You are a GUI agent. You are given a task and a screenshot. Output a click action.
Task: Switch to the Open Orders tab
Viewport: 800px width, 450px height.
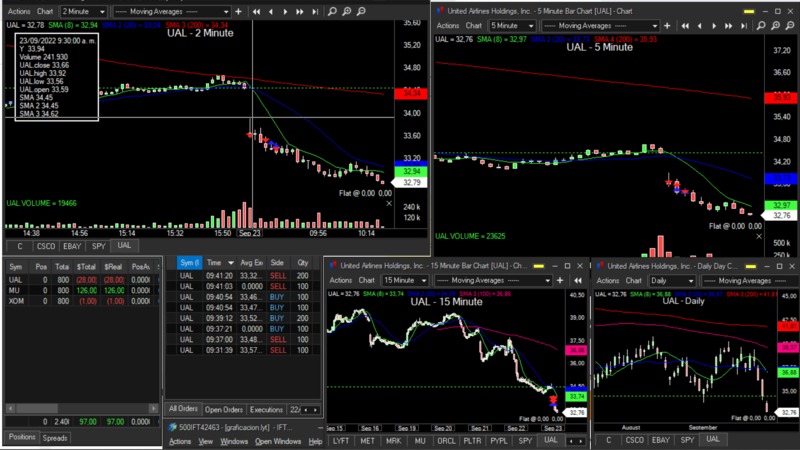(x=224, y=409)
